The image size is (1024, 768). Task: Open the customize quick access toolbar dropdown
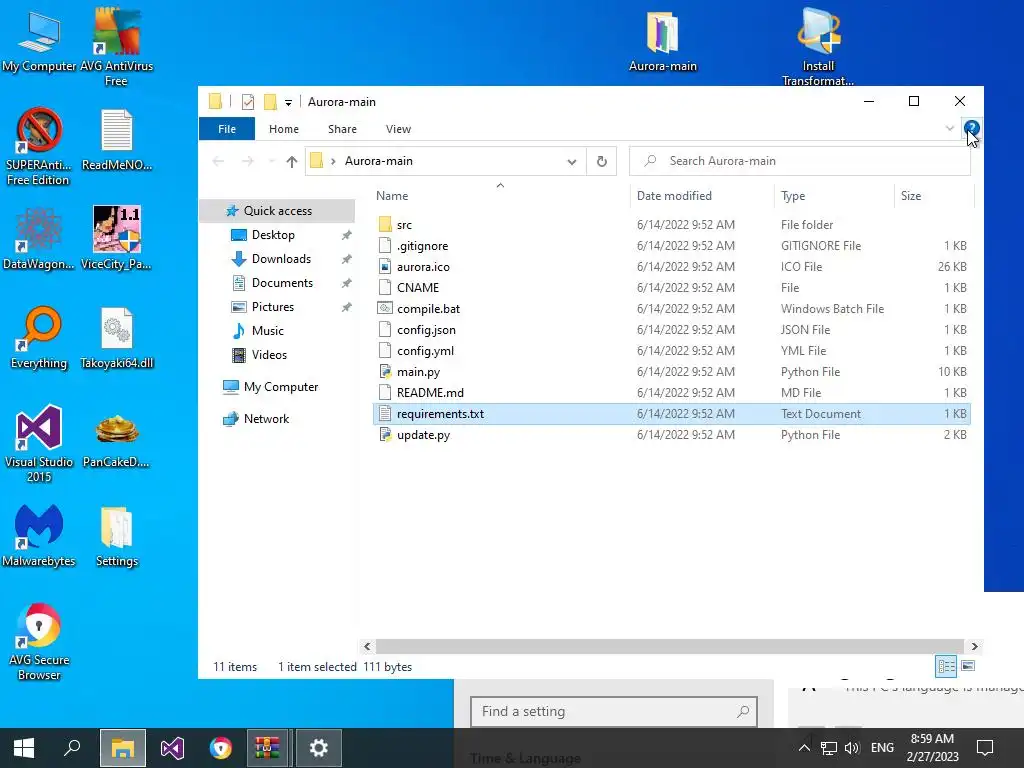(x=288, y=103)
